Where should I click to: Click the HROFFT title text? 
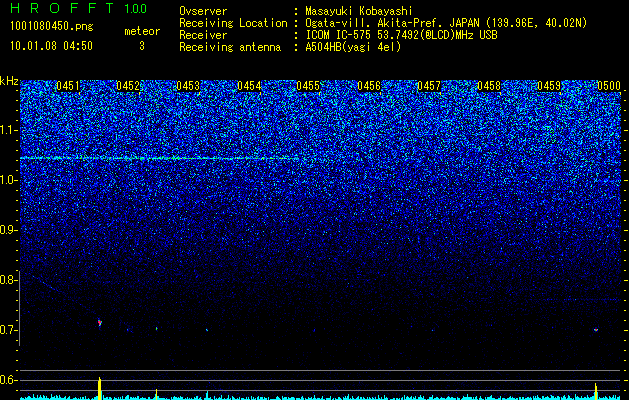[63, 8]
